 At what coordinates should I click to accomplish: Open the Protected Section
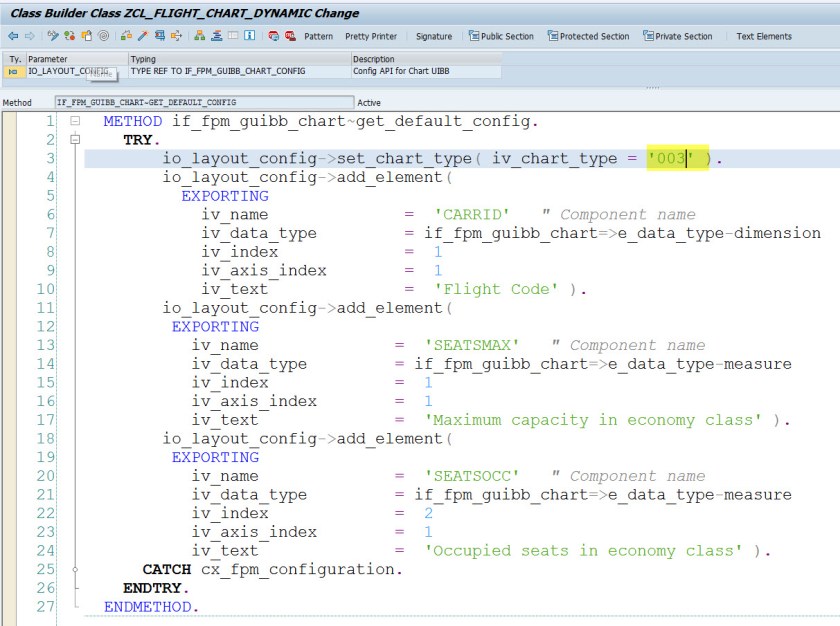(x=588, y=36)
